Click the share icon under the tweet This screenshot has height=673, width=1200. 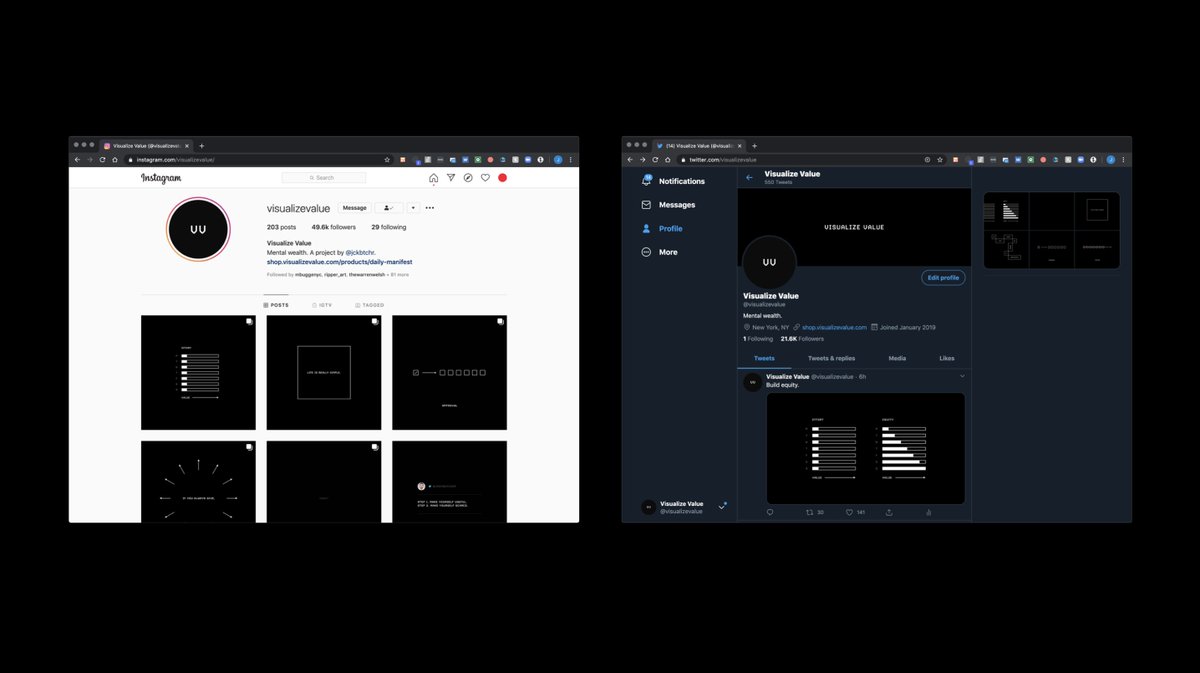[x=889, y=512]
